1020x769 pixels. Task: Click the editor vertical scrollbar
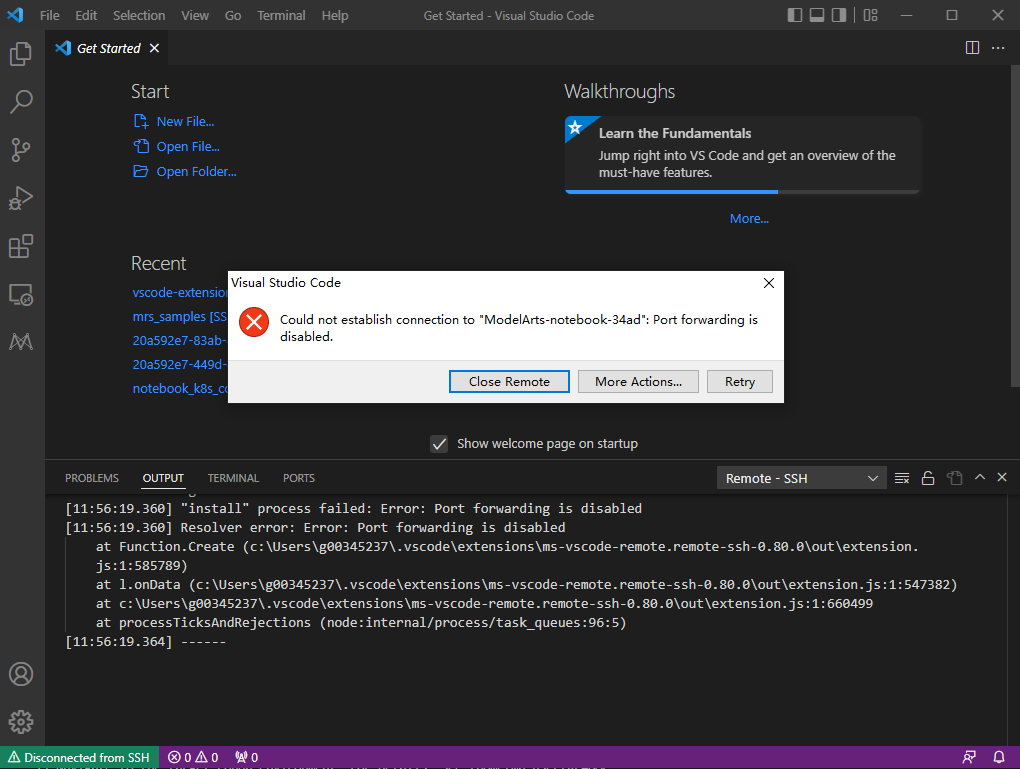tap(1015, 226)
